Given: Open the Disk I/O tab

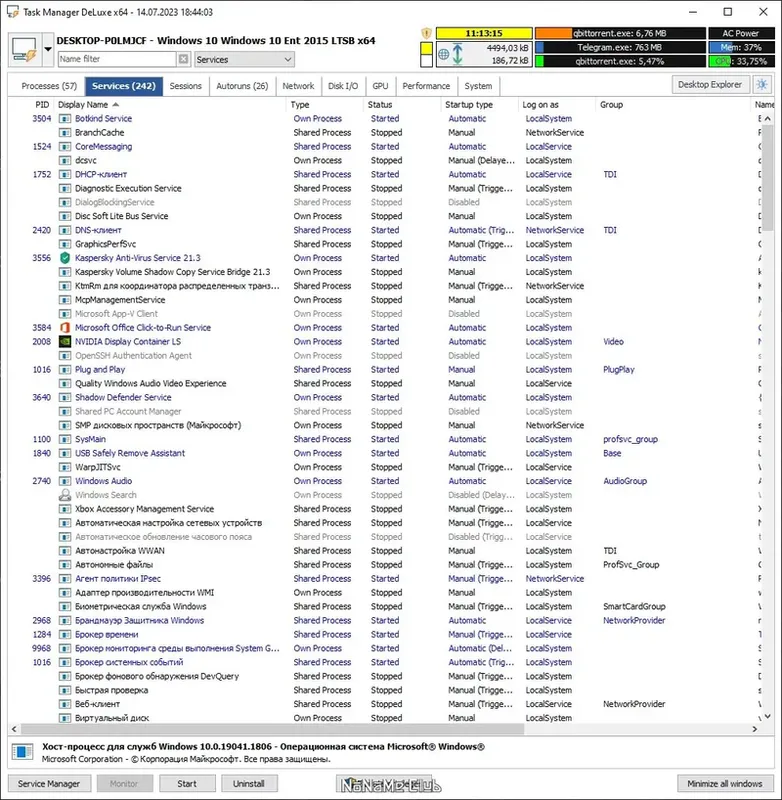Looking at the screenshot, I should [x=343, y=86].
